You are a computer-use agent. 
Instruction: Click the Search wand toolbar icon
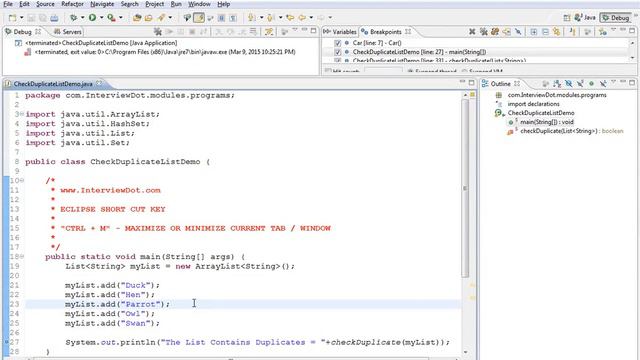coord(162,18)
